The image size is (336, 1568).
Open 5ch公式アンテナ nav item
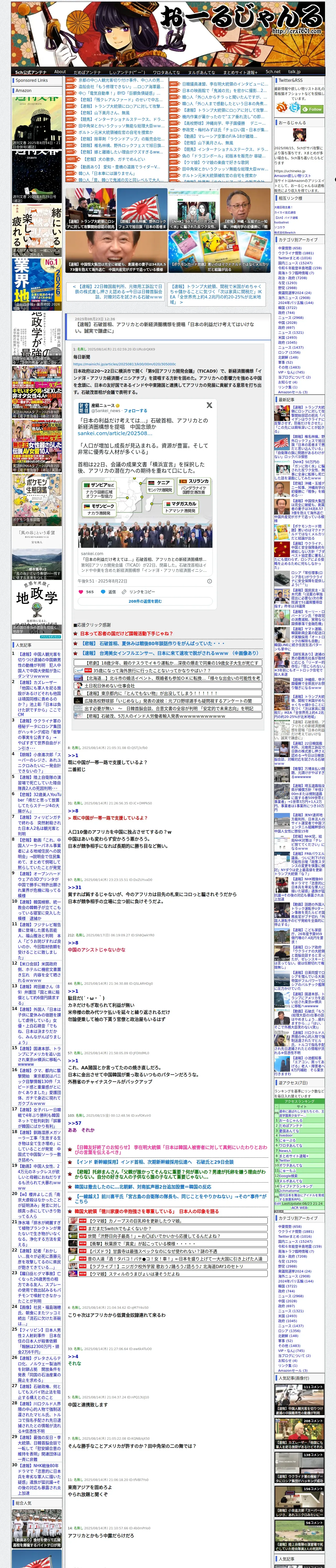pyautogui.click(x=31, y=72)
